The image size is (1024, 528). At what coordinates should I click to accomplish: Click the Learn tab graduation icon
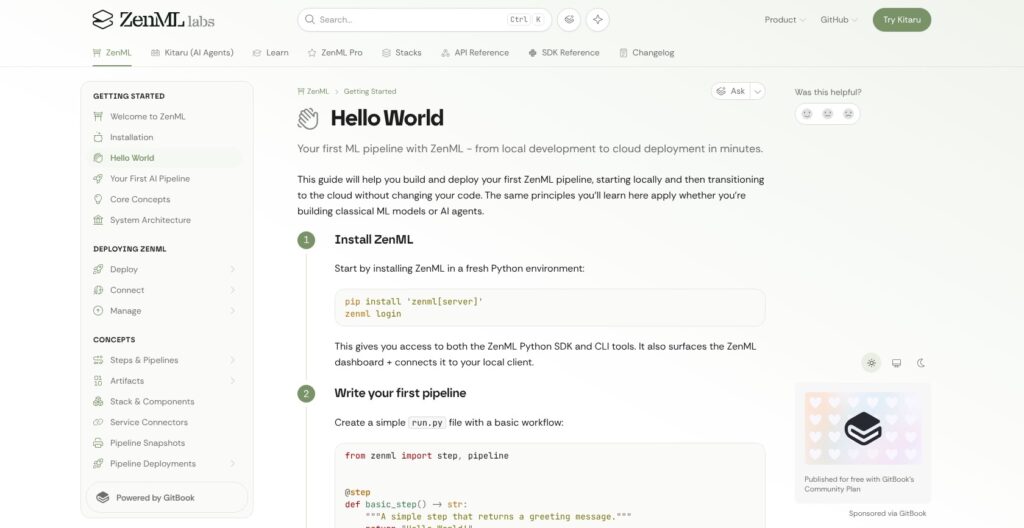[257, 53]
